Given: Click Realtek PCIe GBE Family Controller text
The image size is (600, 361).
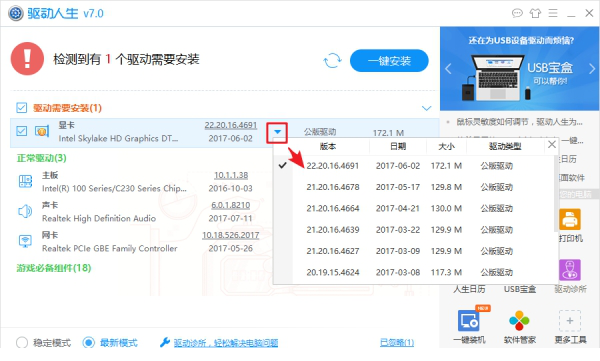Looking at the screenshot, I should tap(109, 248).
